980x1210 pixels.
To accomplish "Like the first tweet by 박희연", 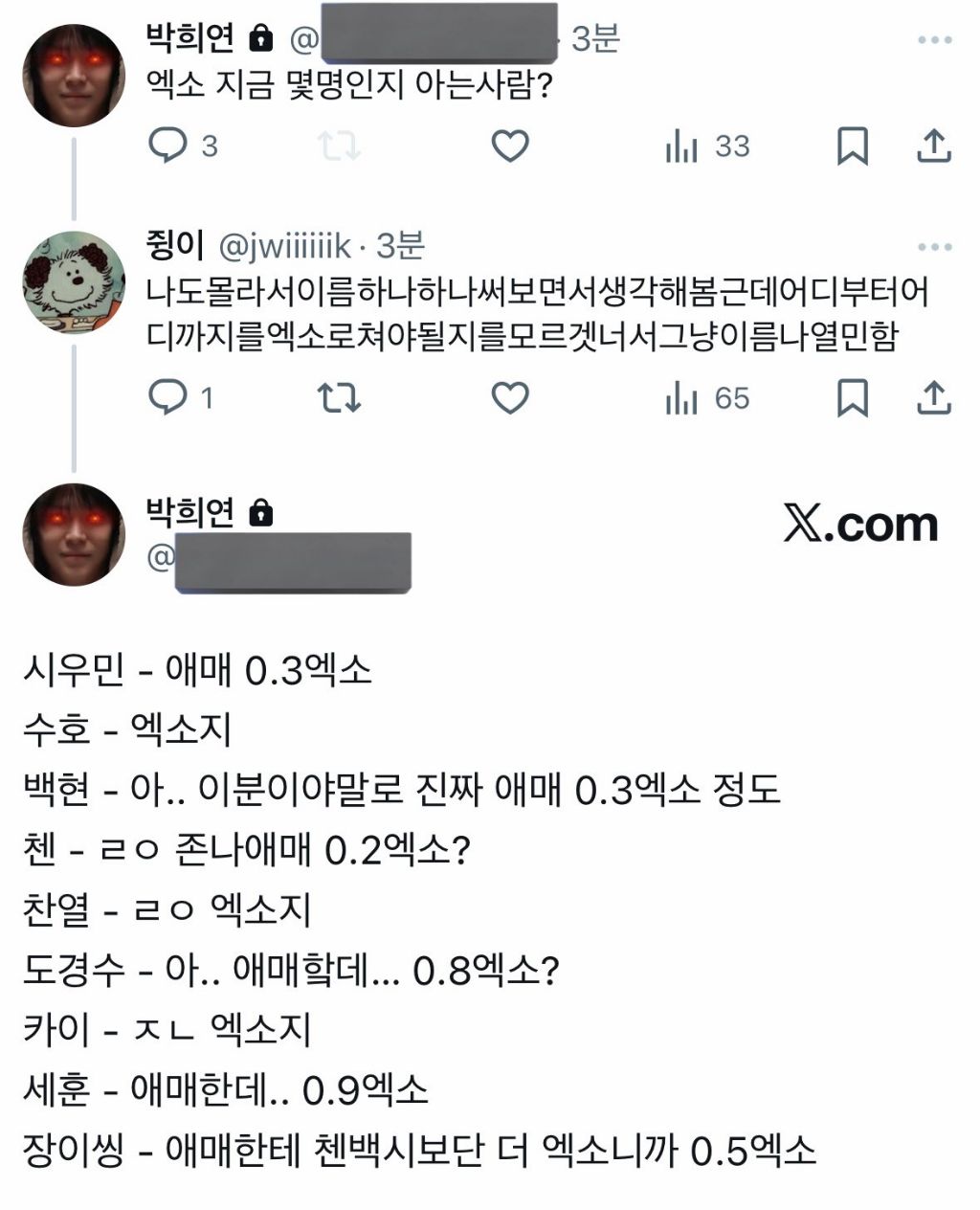I will coord(509,146).
